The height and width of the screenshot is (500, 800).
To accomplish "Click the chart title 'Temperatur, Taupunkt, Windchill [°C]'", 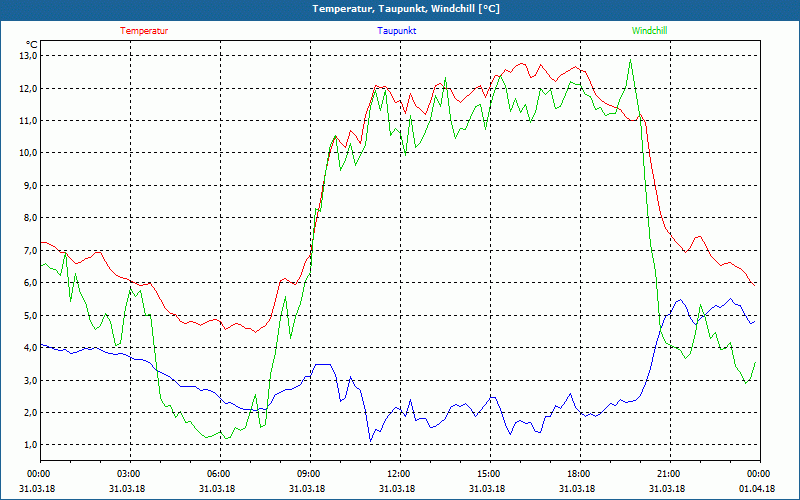I will 406,9.
